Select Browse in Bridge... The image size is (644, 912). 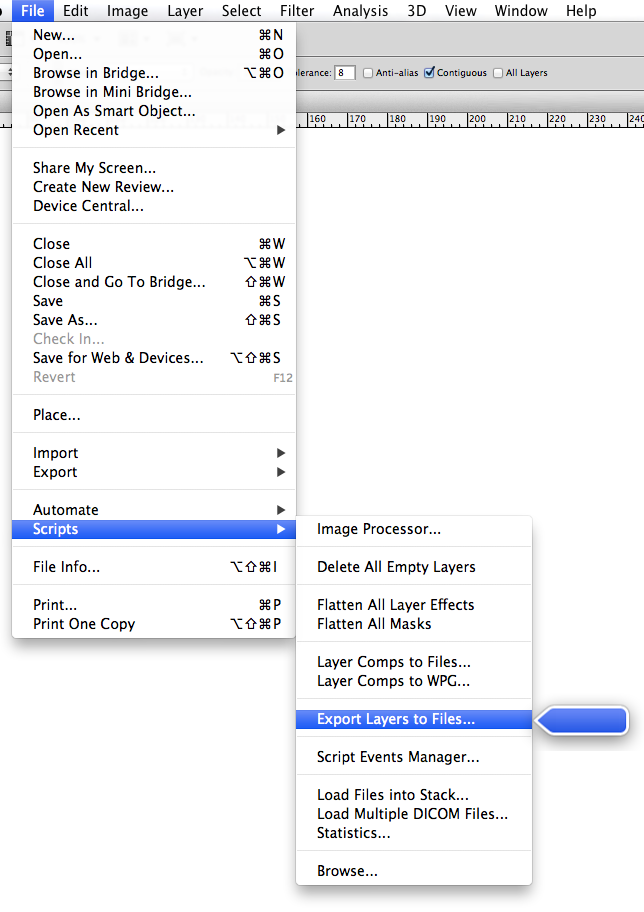154,73
